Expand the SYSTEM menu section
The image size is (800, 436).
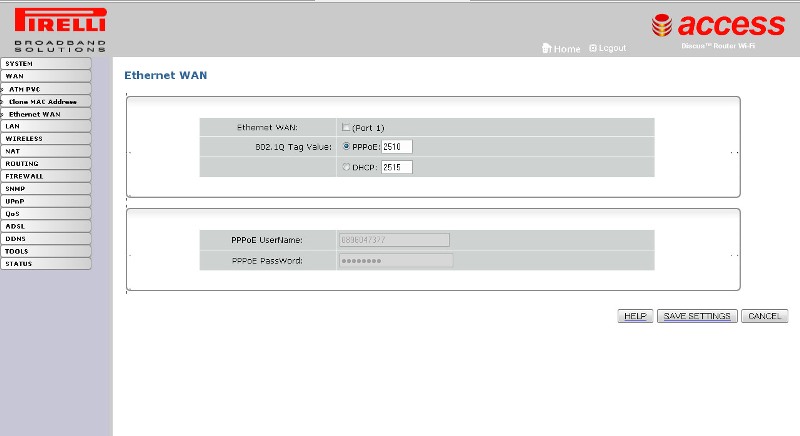[45, 63]
